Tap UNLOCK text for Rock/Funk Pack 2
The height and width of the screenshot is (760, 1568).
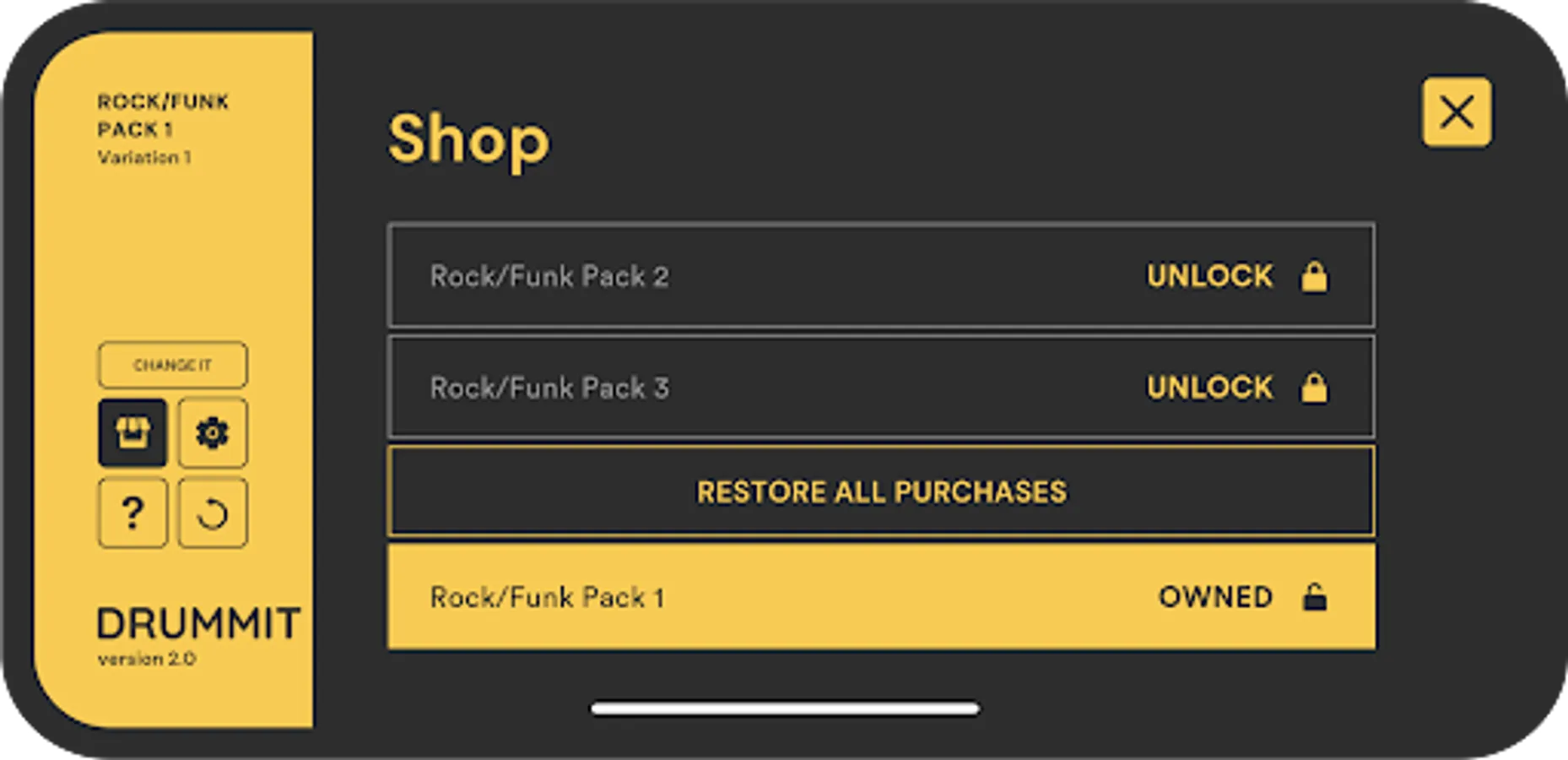pyautogui.click(x=1208, y=276)
